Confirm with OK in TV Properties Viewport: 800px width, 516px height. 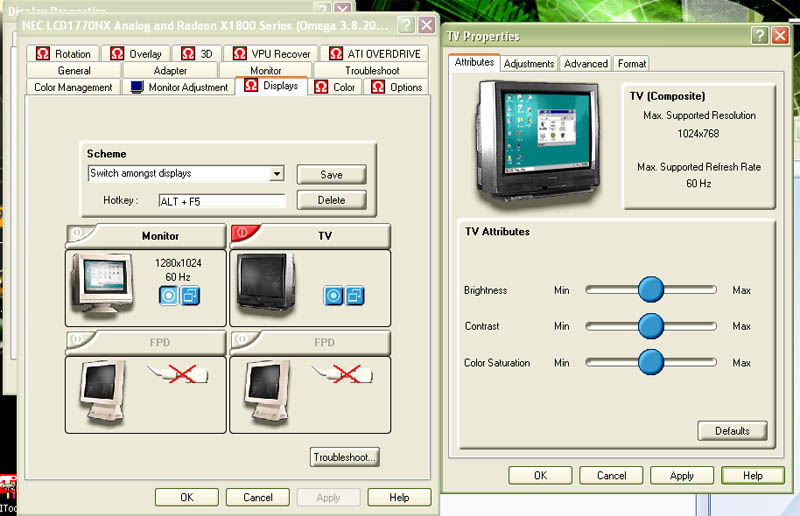point(540,476)
